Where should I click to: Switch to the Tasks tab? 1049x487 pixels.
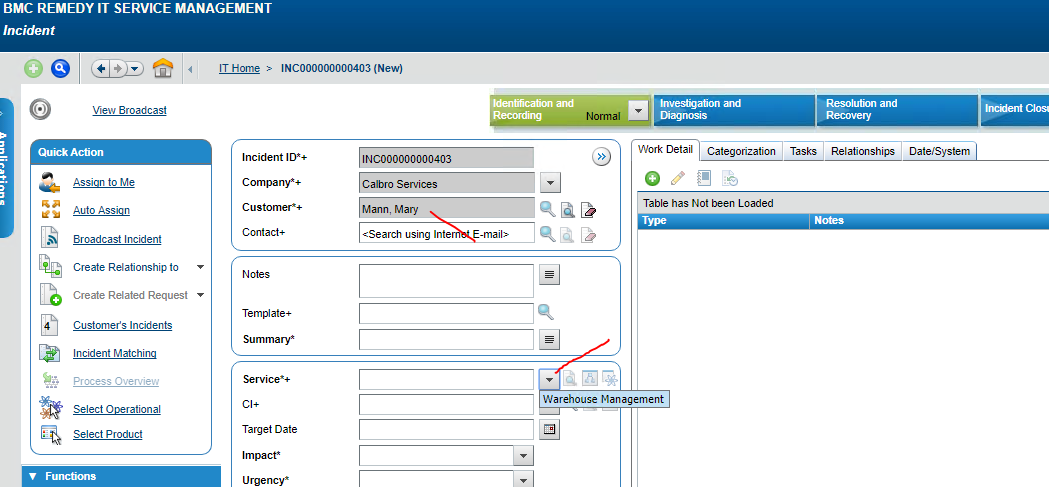point(803,151)
